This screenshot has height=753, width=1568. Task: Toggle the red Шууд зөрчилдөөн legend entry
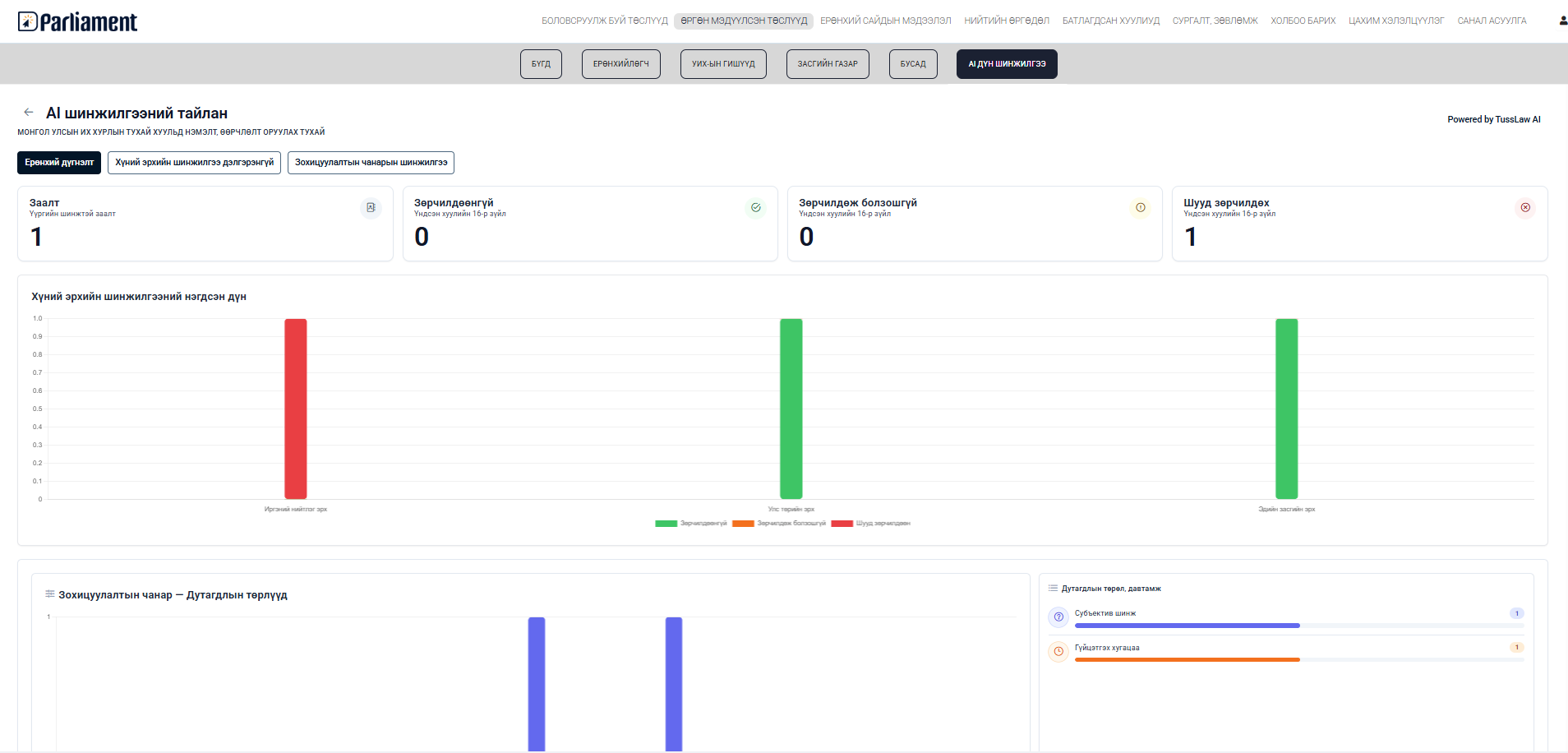coord(871,523)
